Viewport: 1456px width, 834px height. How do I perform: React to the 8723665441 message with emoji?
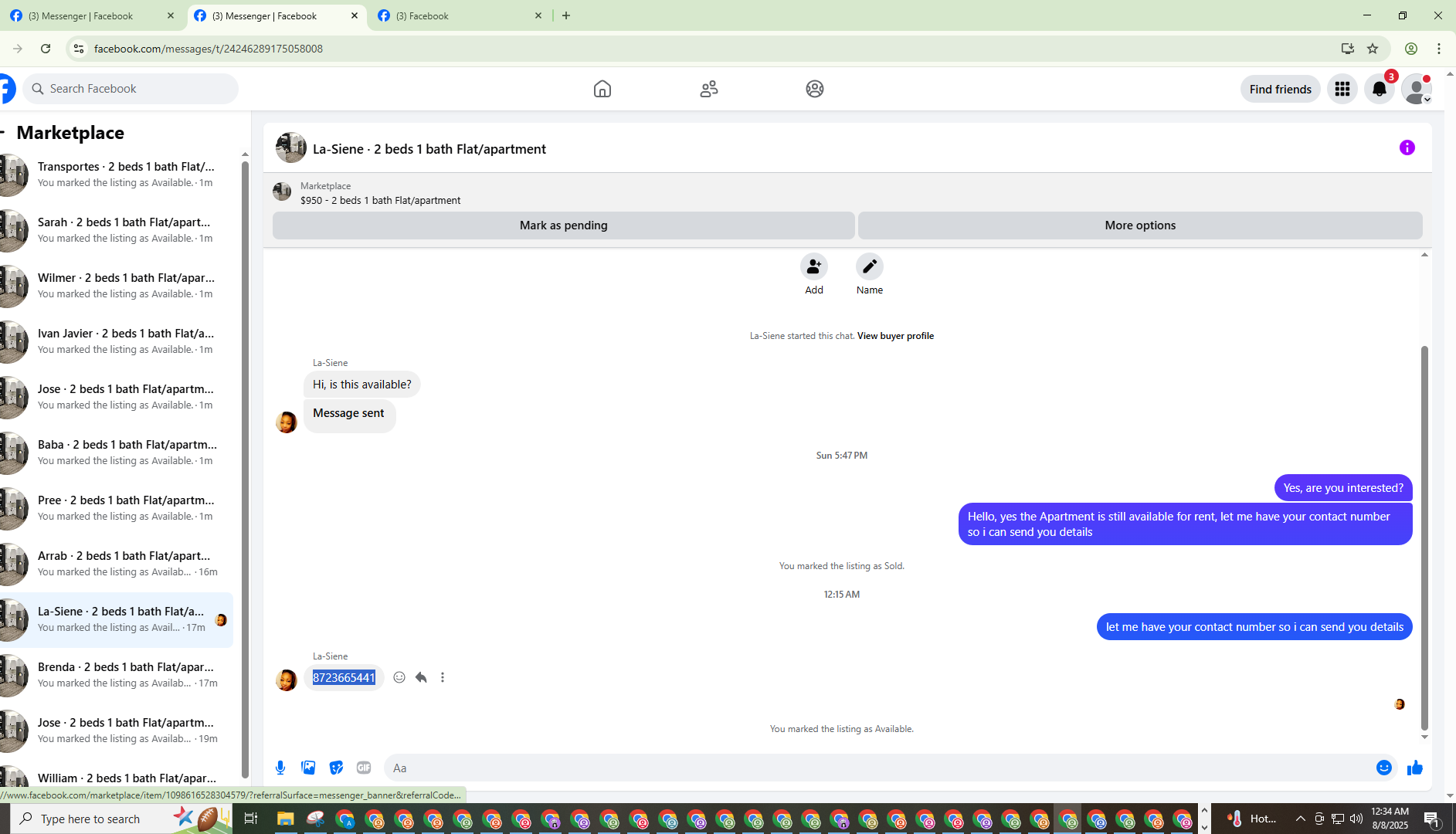(399, 677)
